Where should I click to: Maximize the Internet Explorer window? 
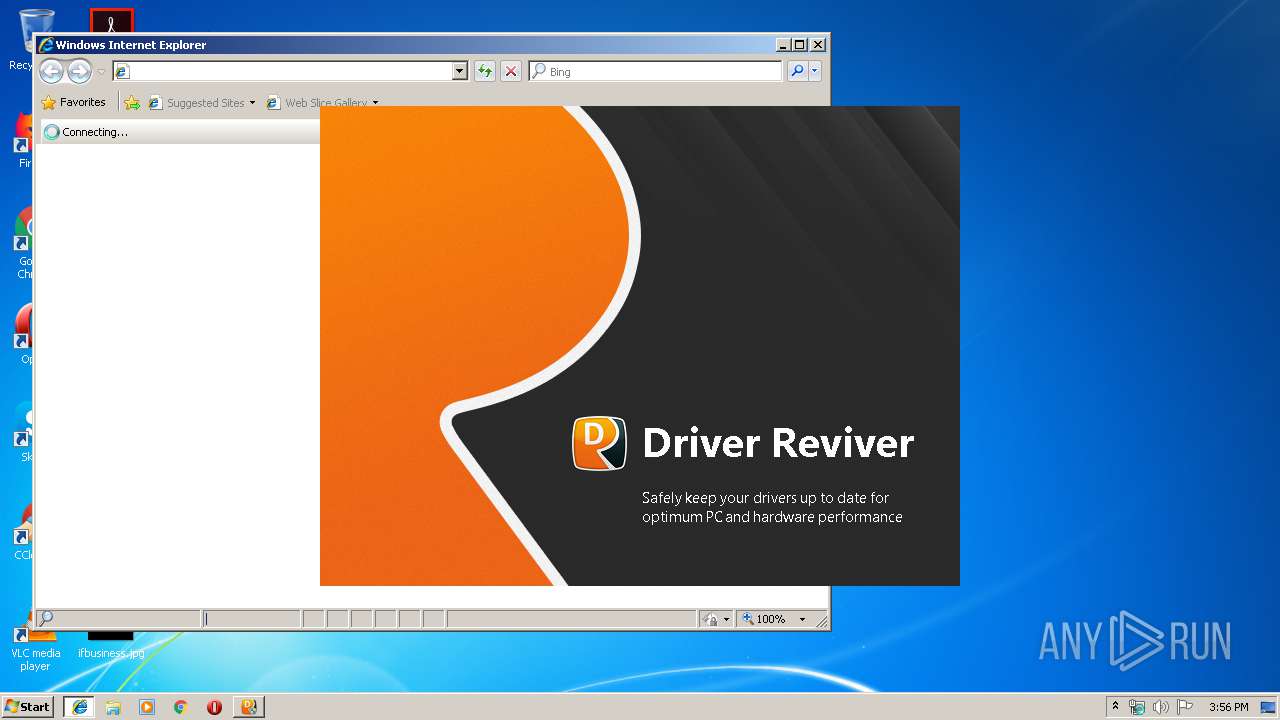click(x=799, y=45)
